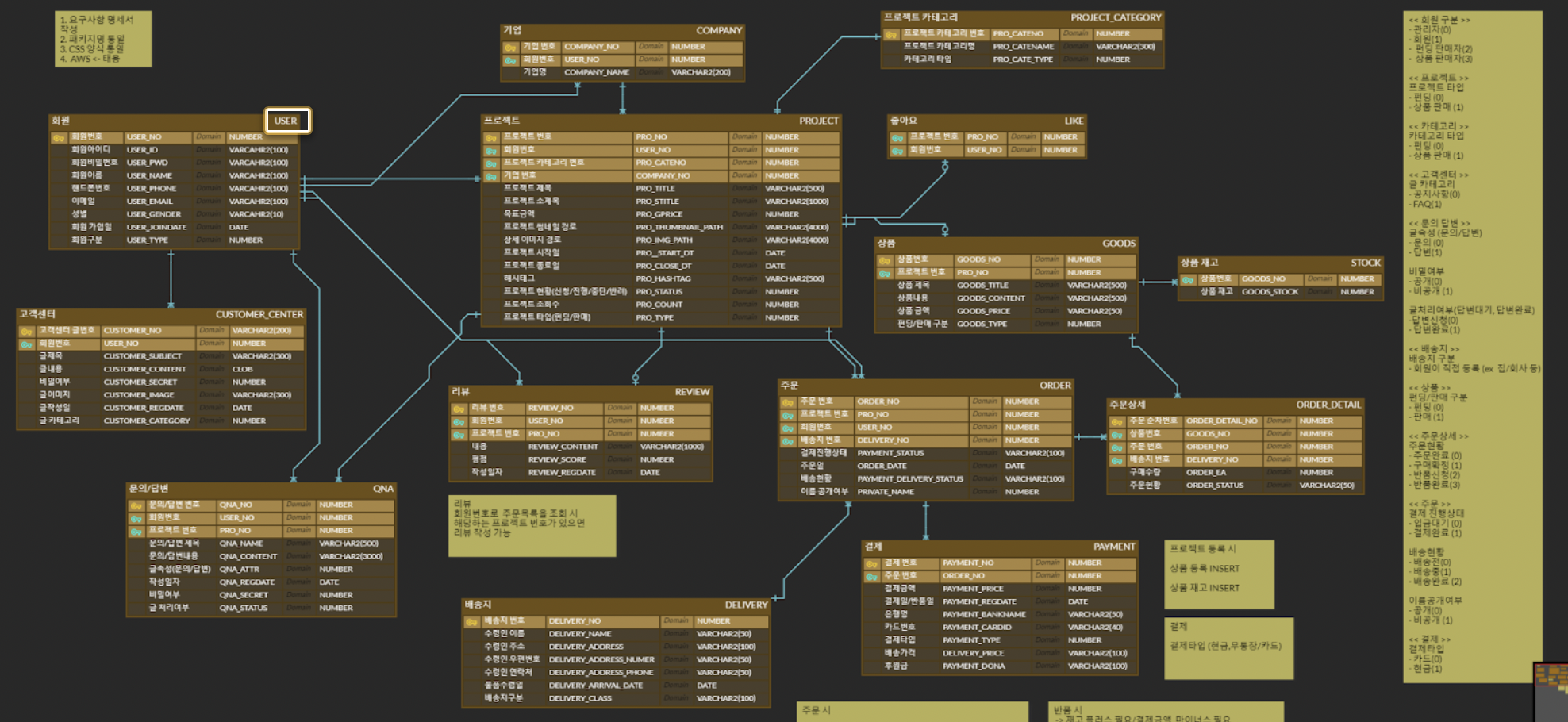Click the PRO_HASHTAG column in PROJECT table
Viewport: 1568px width, 722px height.
[663, 279]
